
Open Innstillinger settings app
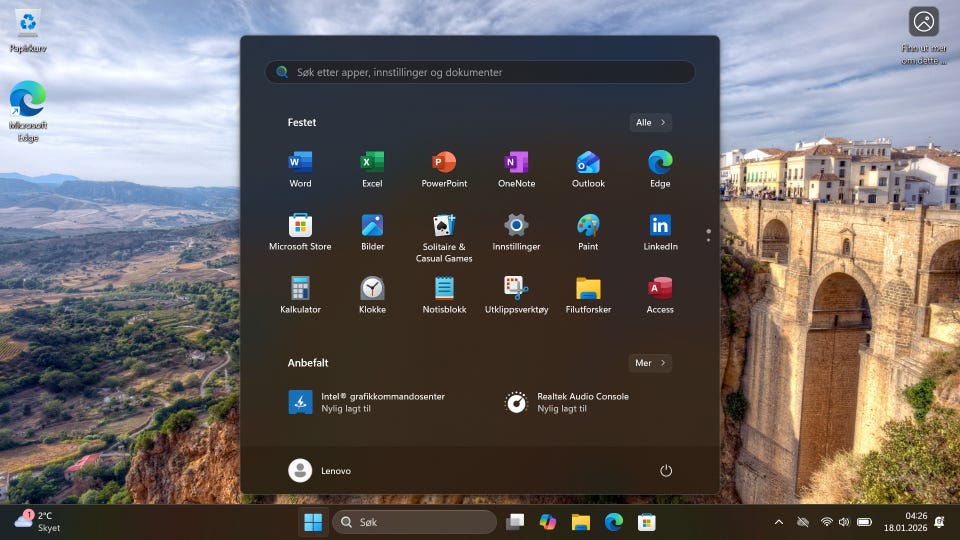point(516,233)
